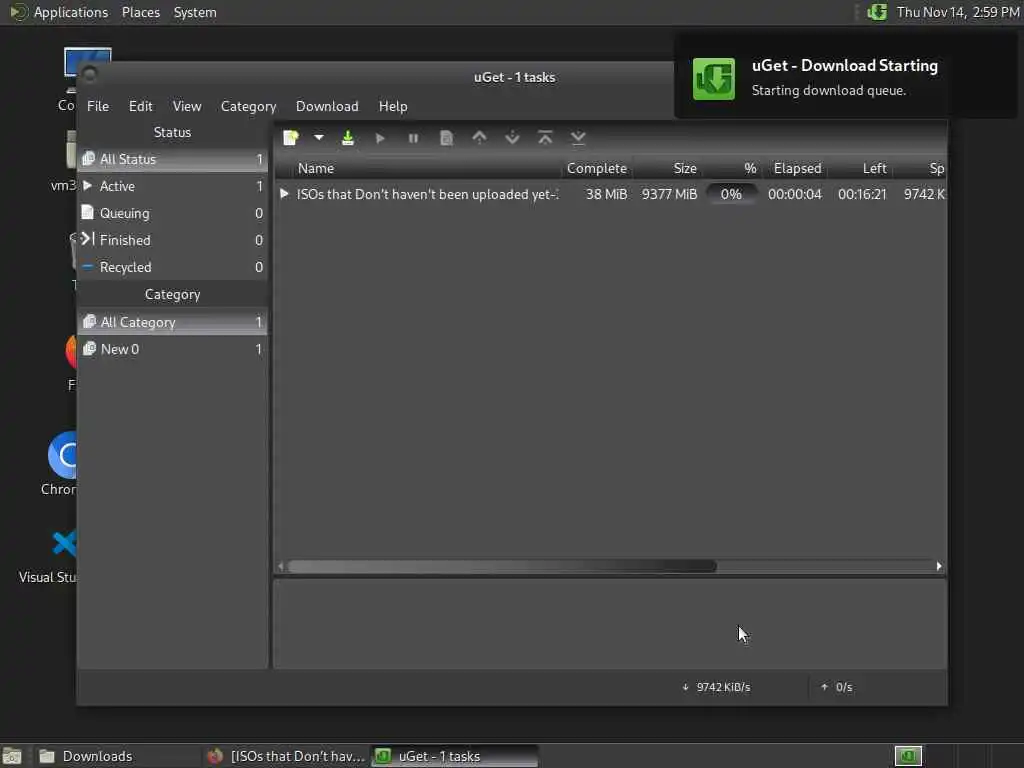
Task: Open the Edit menu
Action: coord(140,106)
